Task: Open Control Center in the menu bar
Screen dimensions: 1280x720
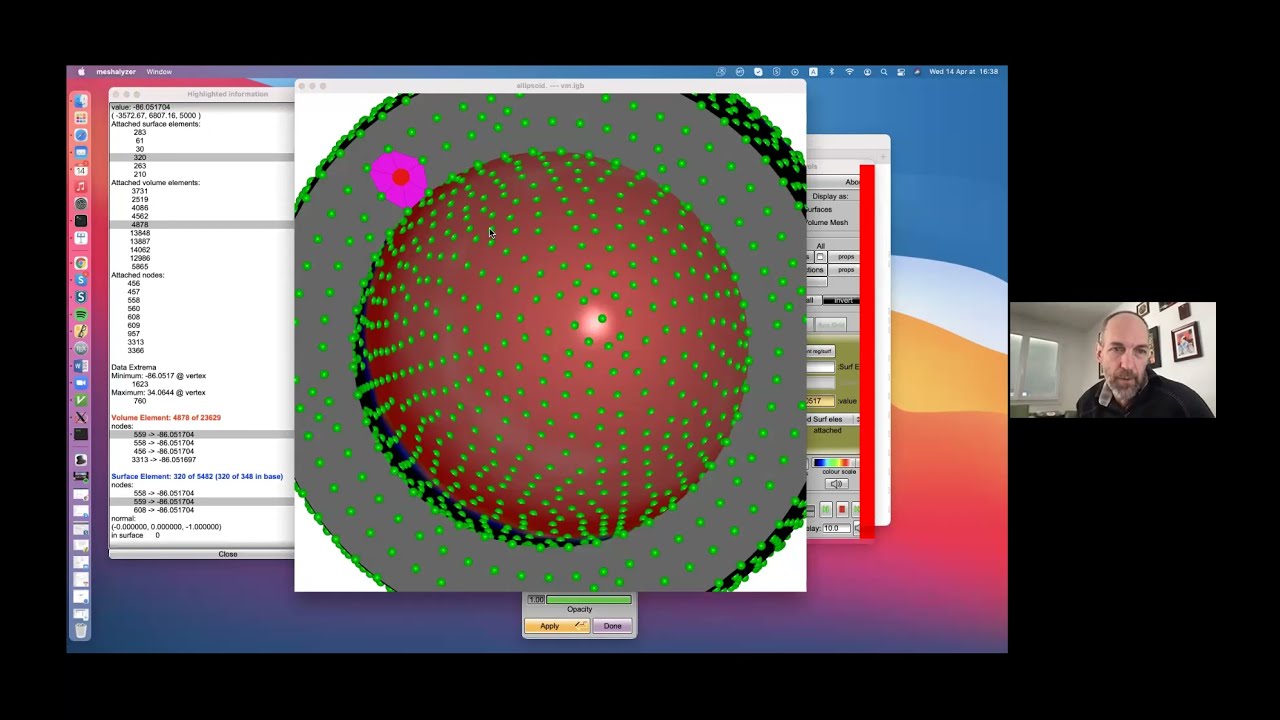Action: tap(901, 72)
